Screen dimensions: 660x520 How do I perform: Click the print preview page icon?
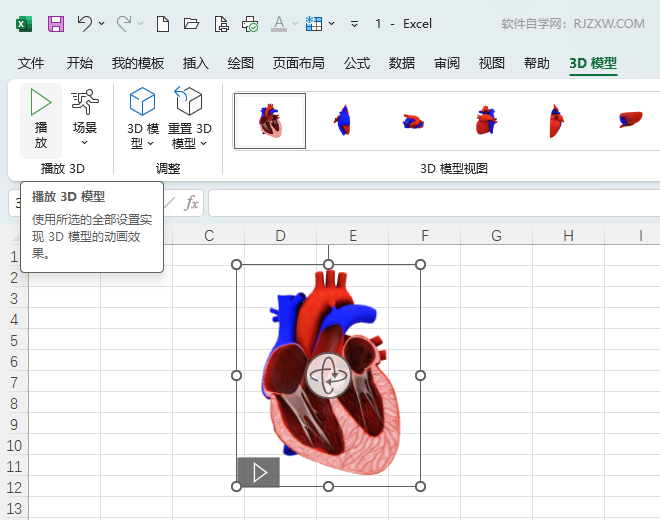(221, 24)
